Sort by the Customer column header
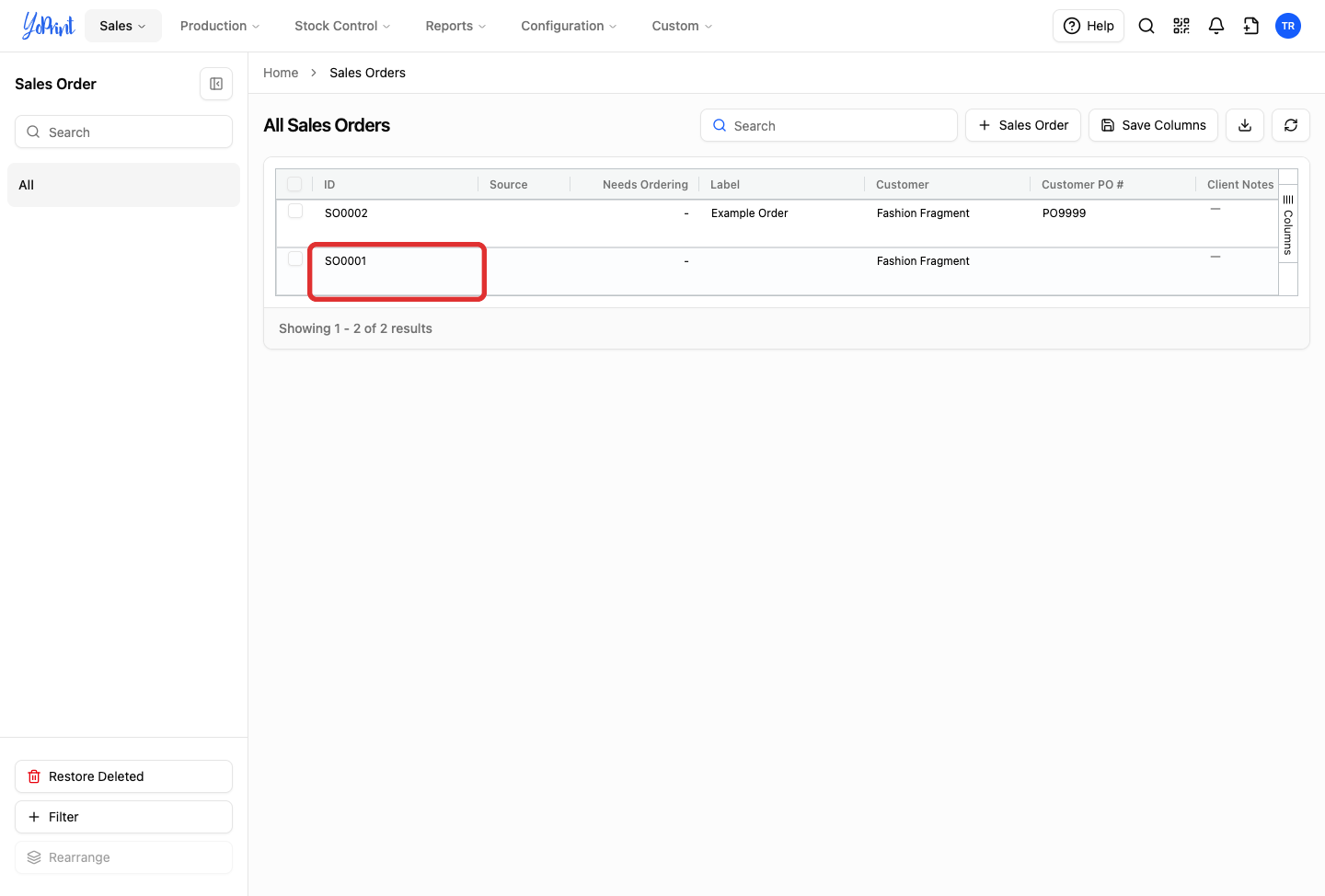 903,185
